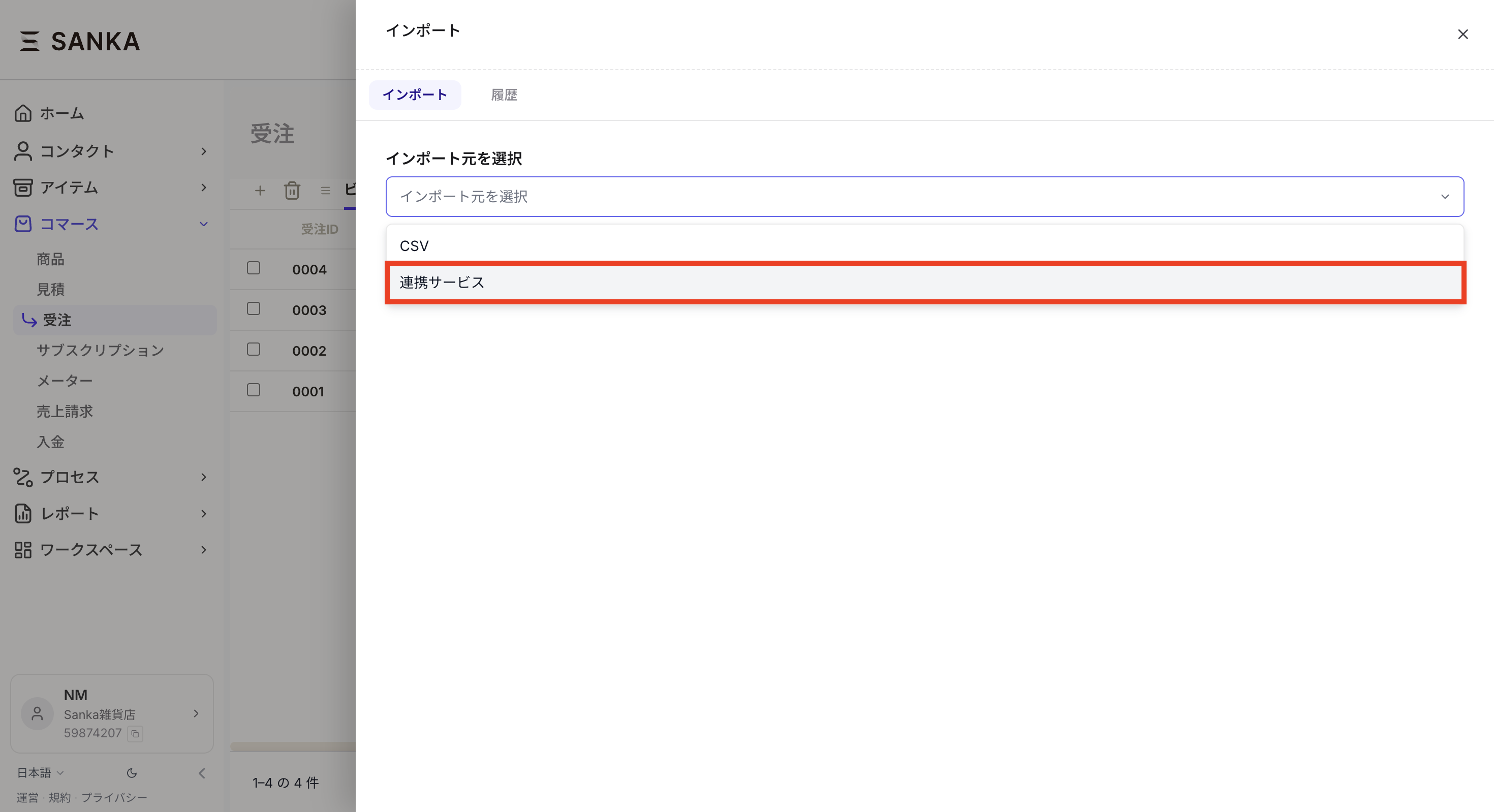Open the 日本語 language selector

pyautogui.click(x=40, y=772)
